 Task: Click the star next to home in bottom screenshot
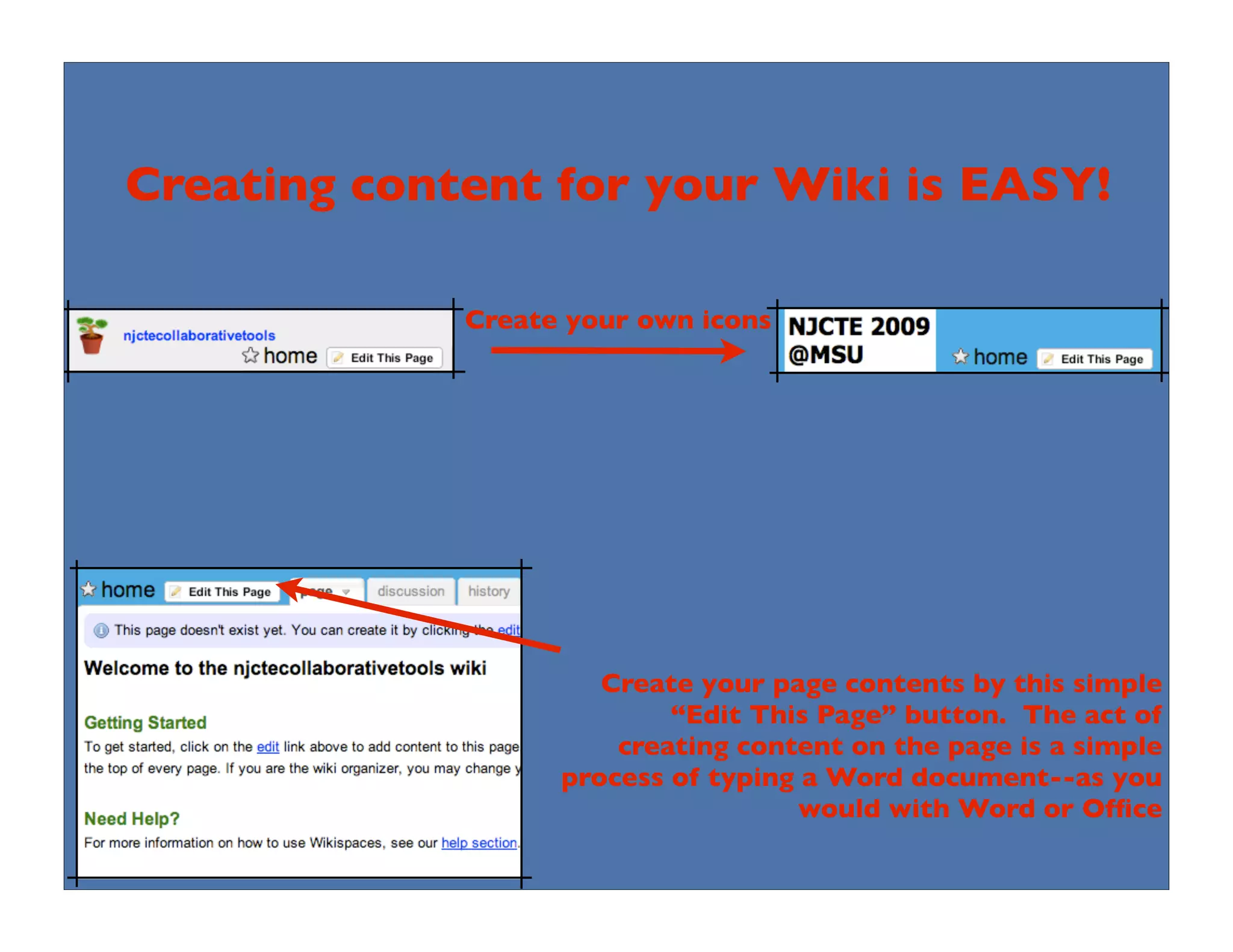[89, 589]
